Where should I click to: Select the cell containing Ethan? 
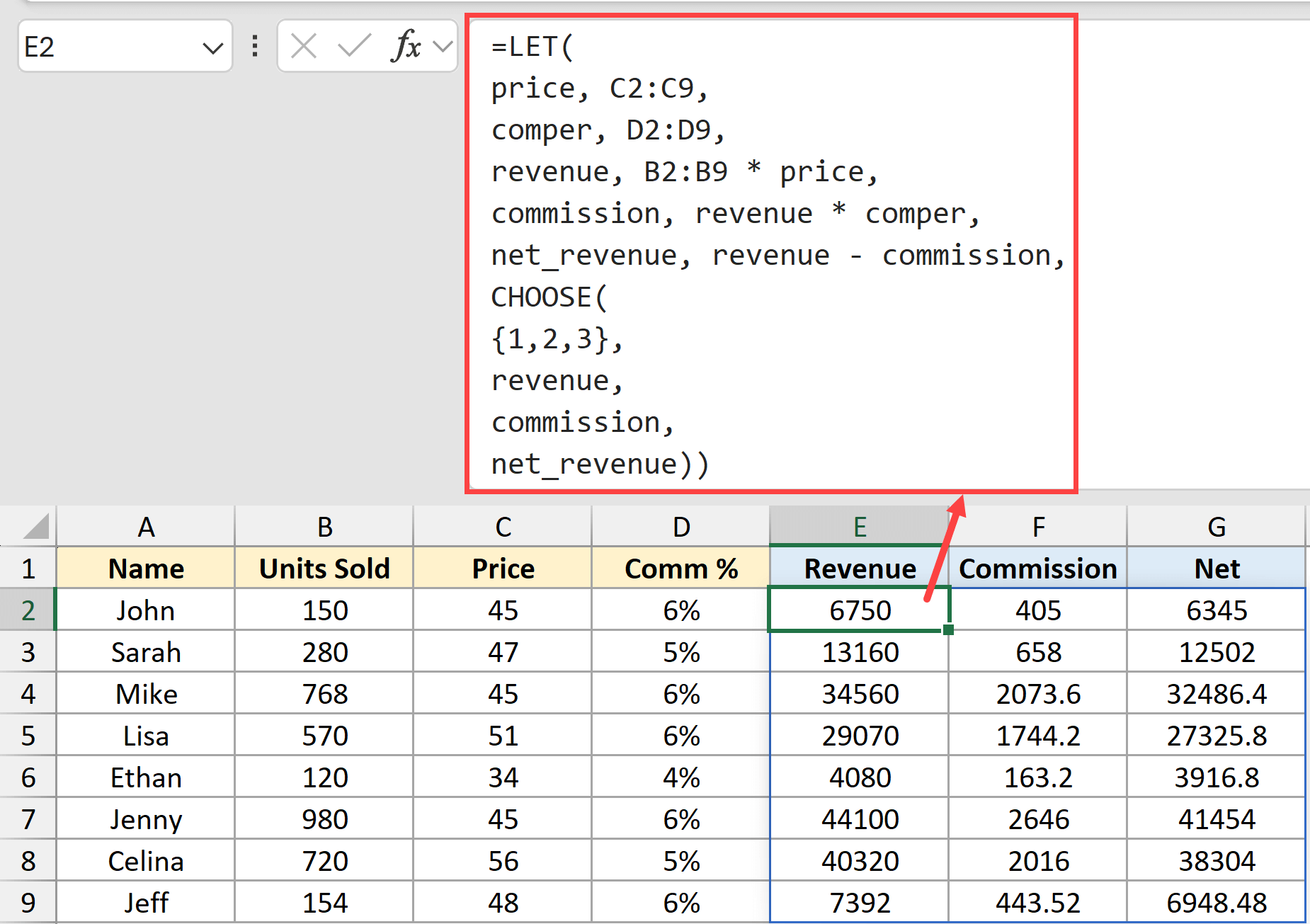point(146,777)
